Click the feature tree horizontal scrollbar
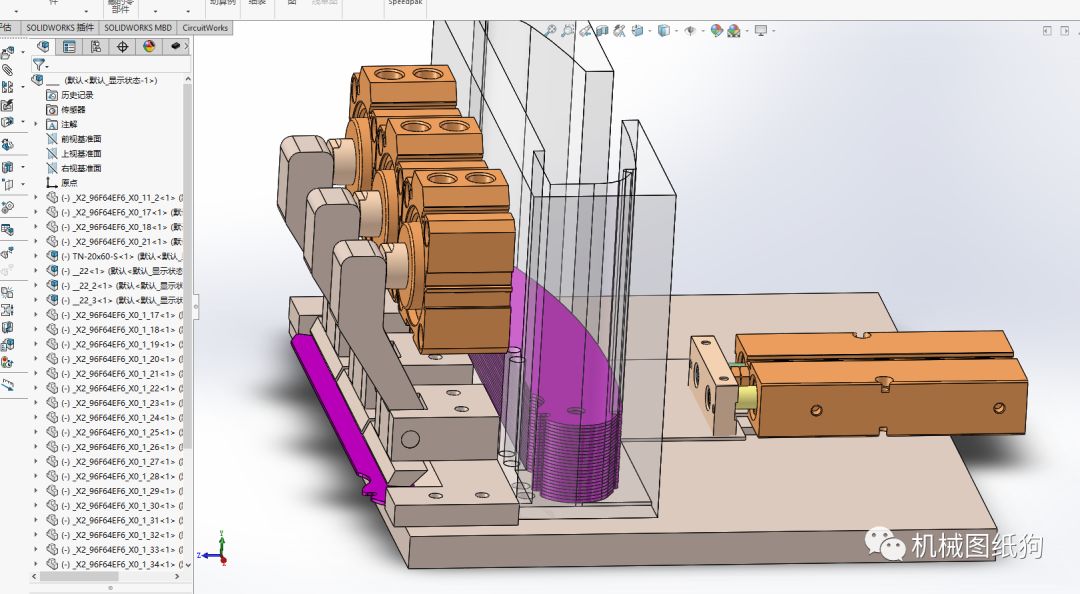This screenshot has height=594, width=1080. pos(80,577)
